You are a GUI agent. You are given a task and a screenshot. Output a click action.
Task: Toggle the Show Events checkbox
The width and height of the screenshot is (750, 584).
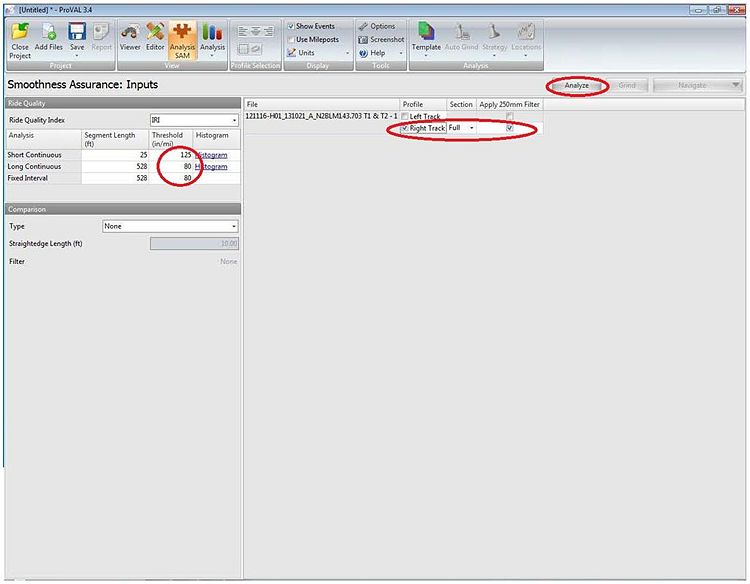pyautogui.click(x=291, y=26)
